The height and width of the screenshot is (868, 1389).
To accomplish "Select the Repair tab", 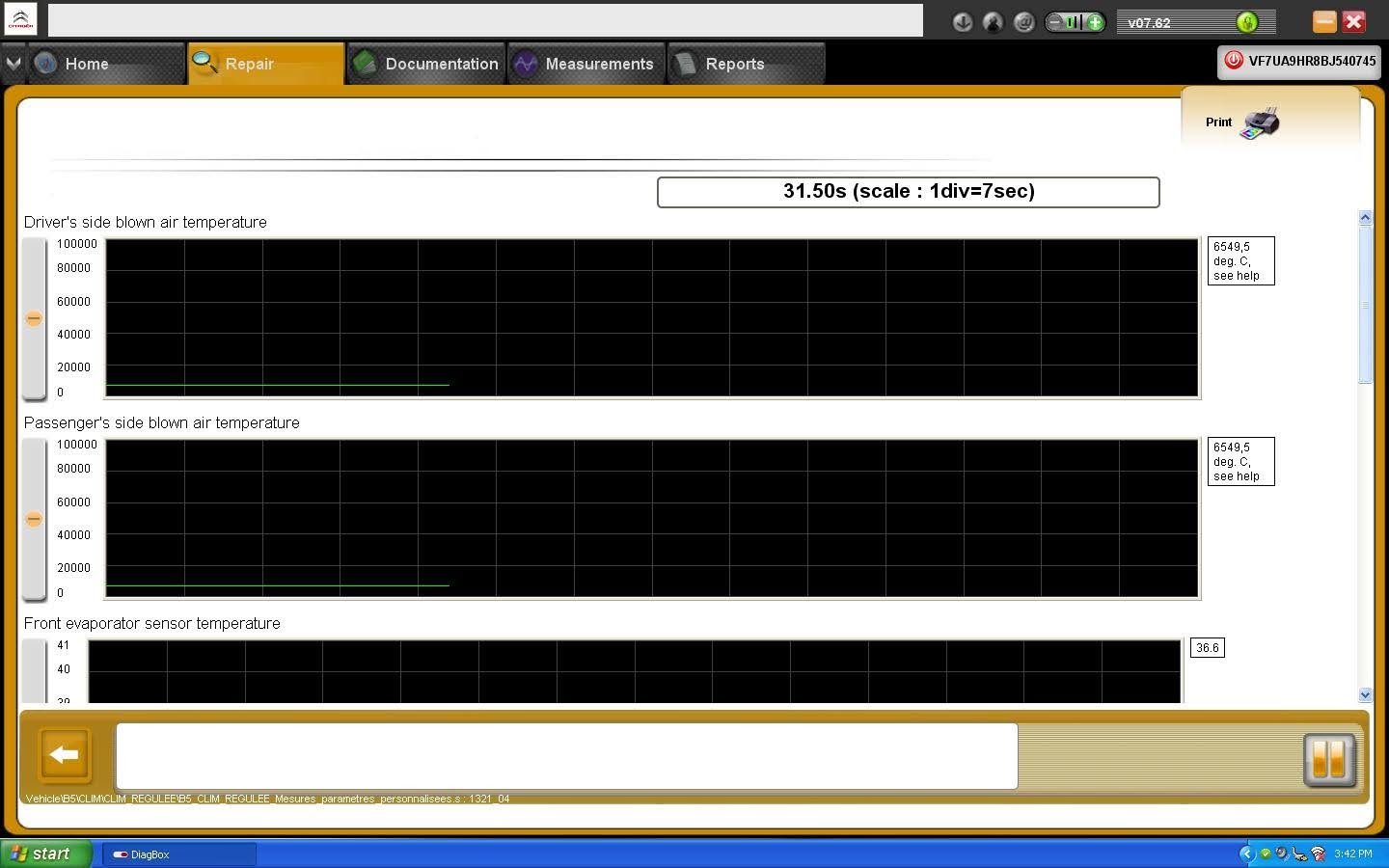I will (x=266, y=64).
